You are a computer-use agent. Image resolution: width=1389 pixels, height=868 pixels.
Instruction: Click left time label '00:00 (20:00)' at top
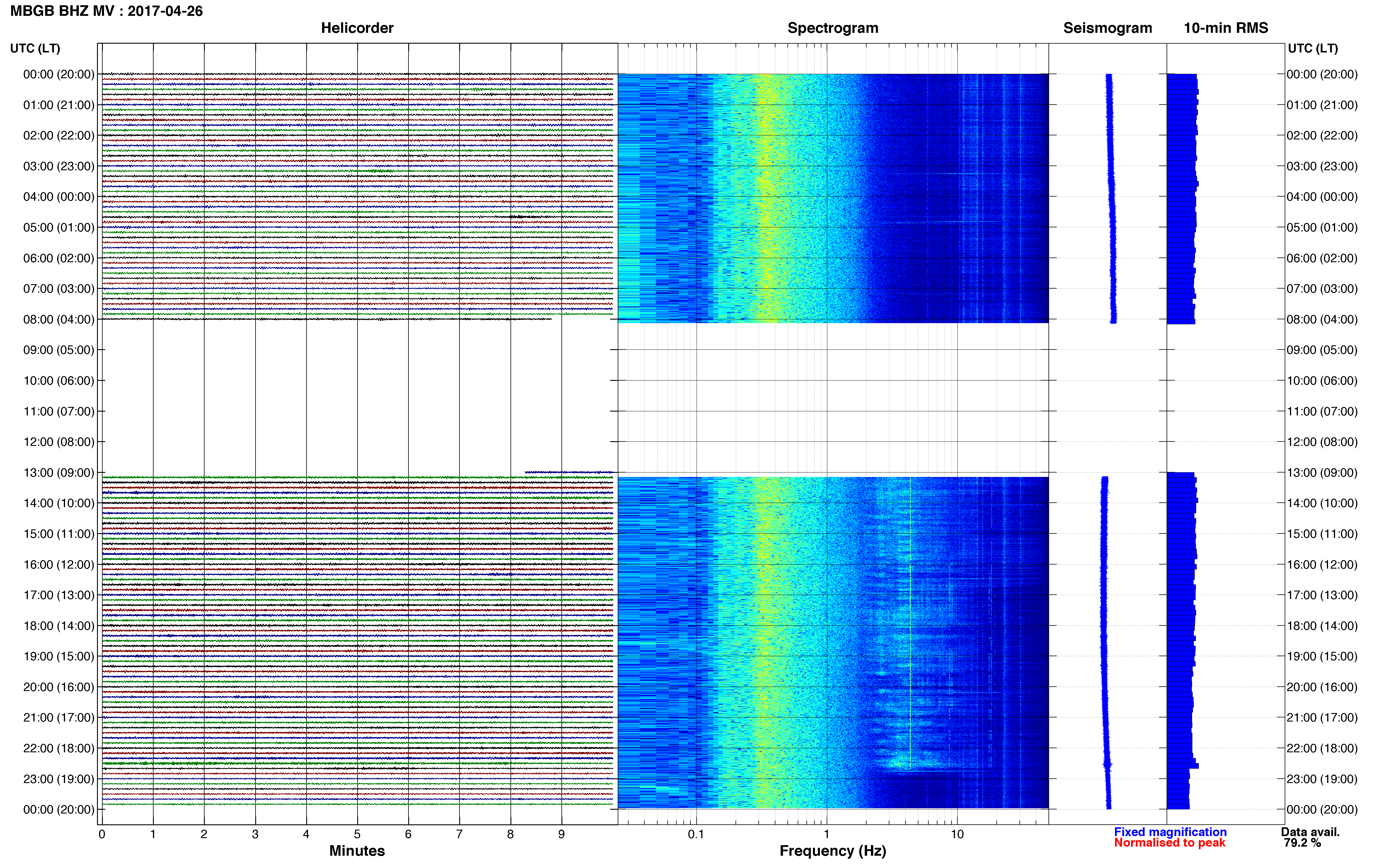tap(59, 74)
